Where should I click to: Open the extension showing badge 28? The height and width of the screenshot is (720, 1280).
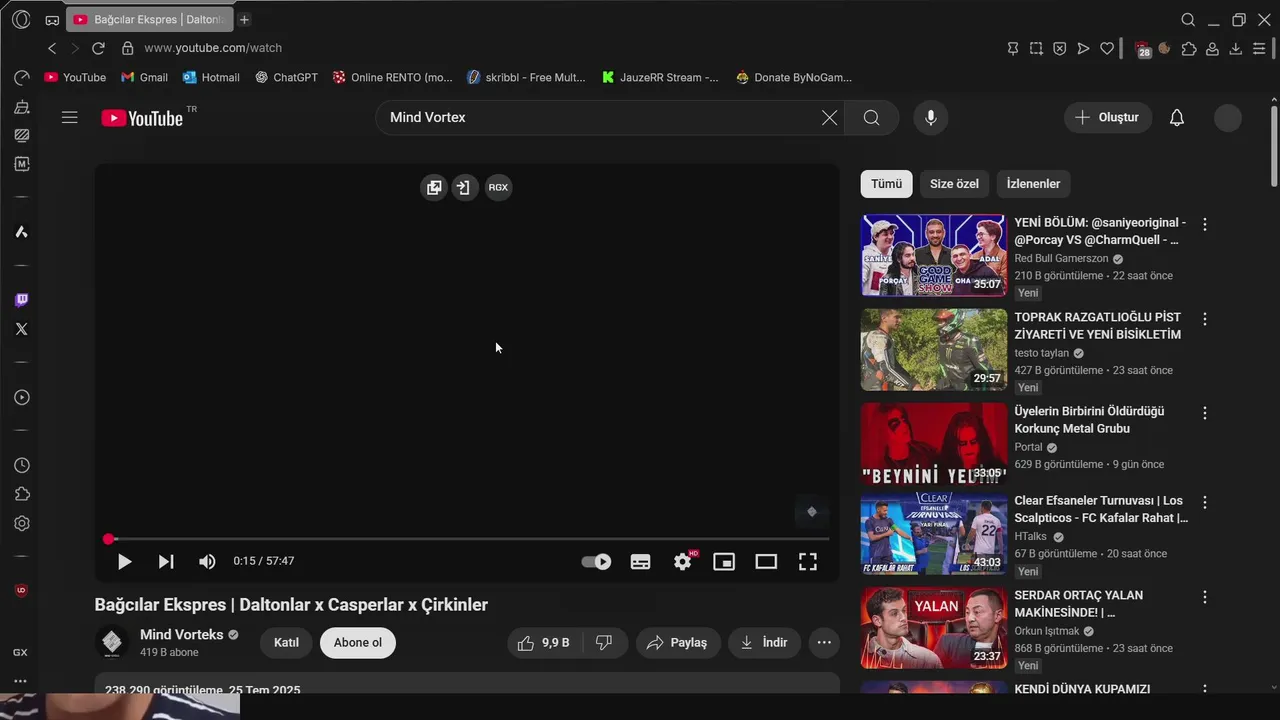coord(1143,49)
